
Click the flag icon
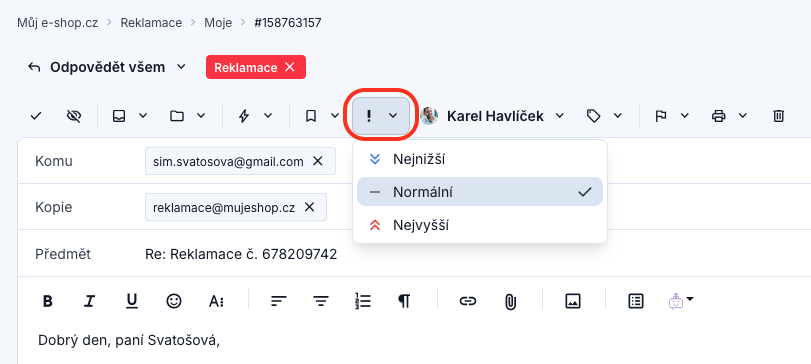click(x=660, y=116)
